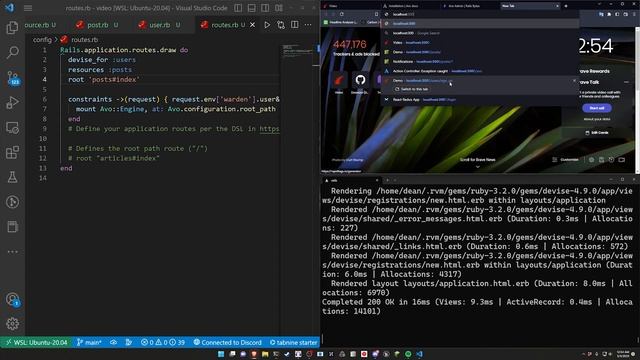This screenshot has width=640, height=360.
Task: Switch to the partially hidden ource.rb tab
Action: [40, 25]
